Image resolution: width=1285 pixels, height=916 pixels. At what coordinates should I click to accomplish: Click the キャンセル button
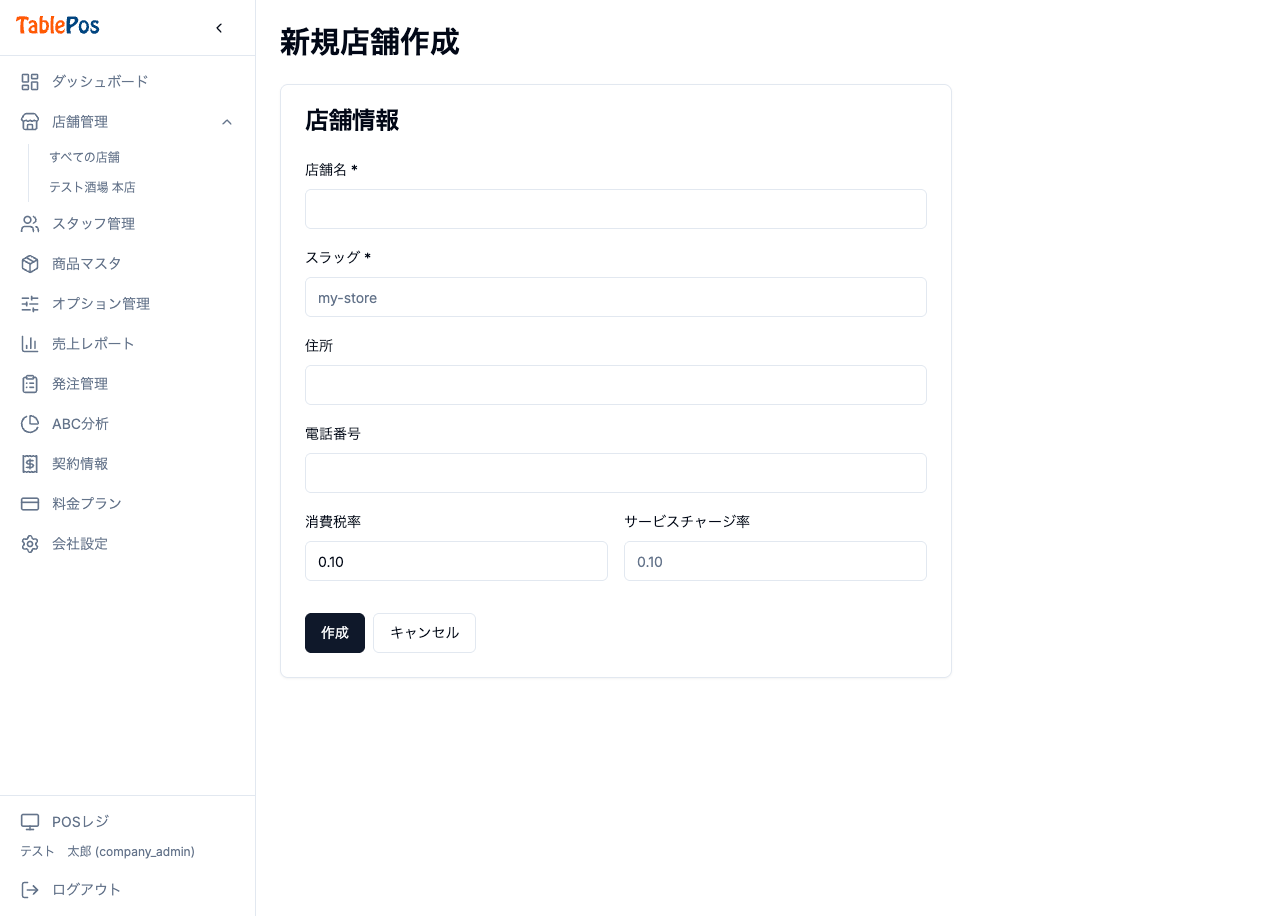tap(424, 633)
